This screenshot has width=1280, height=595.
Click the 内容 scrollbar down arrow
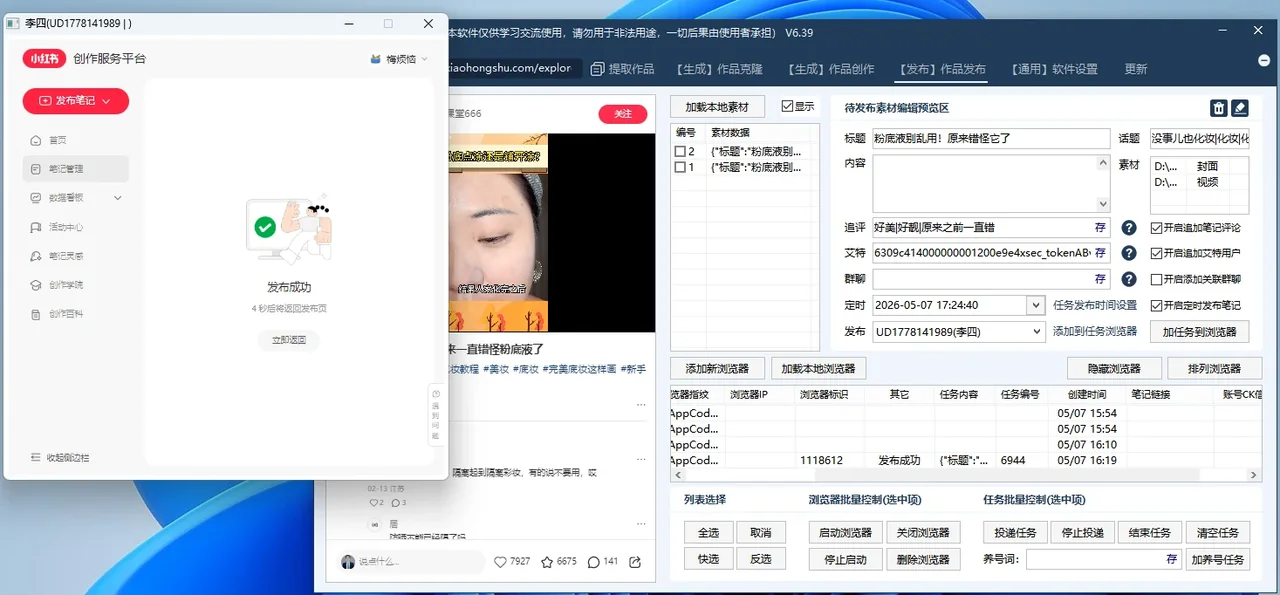(x=1103, y=205)
